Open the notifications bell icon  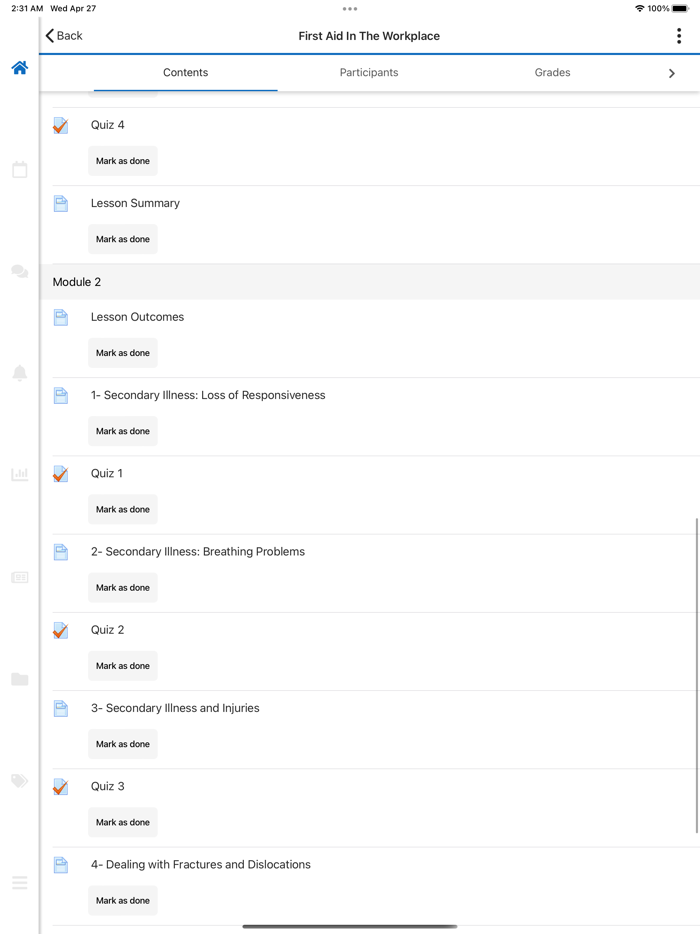coord(19,373)
